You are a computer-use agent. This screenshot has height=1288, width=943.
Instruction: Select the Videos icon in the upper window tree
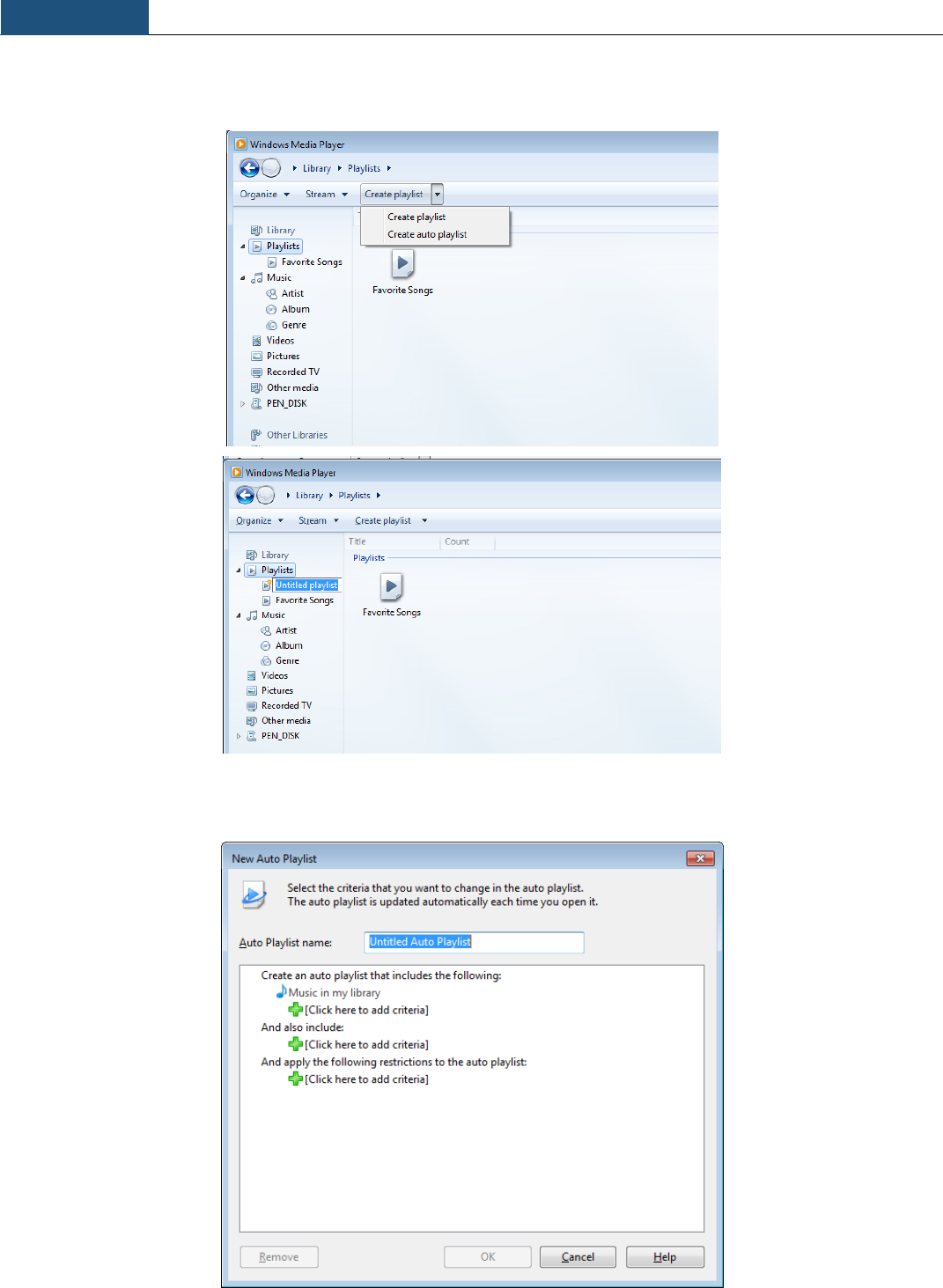point(256,341)
